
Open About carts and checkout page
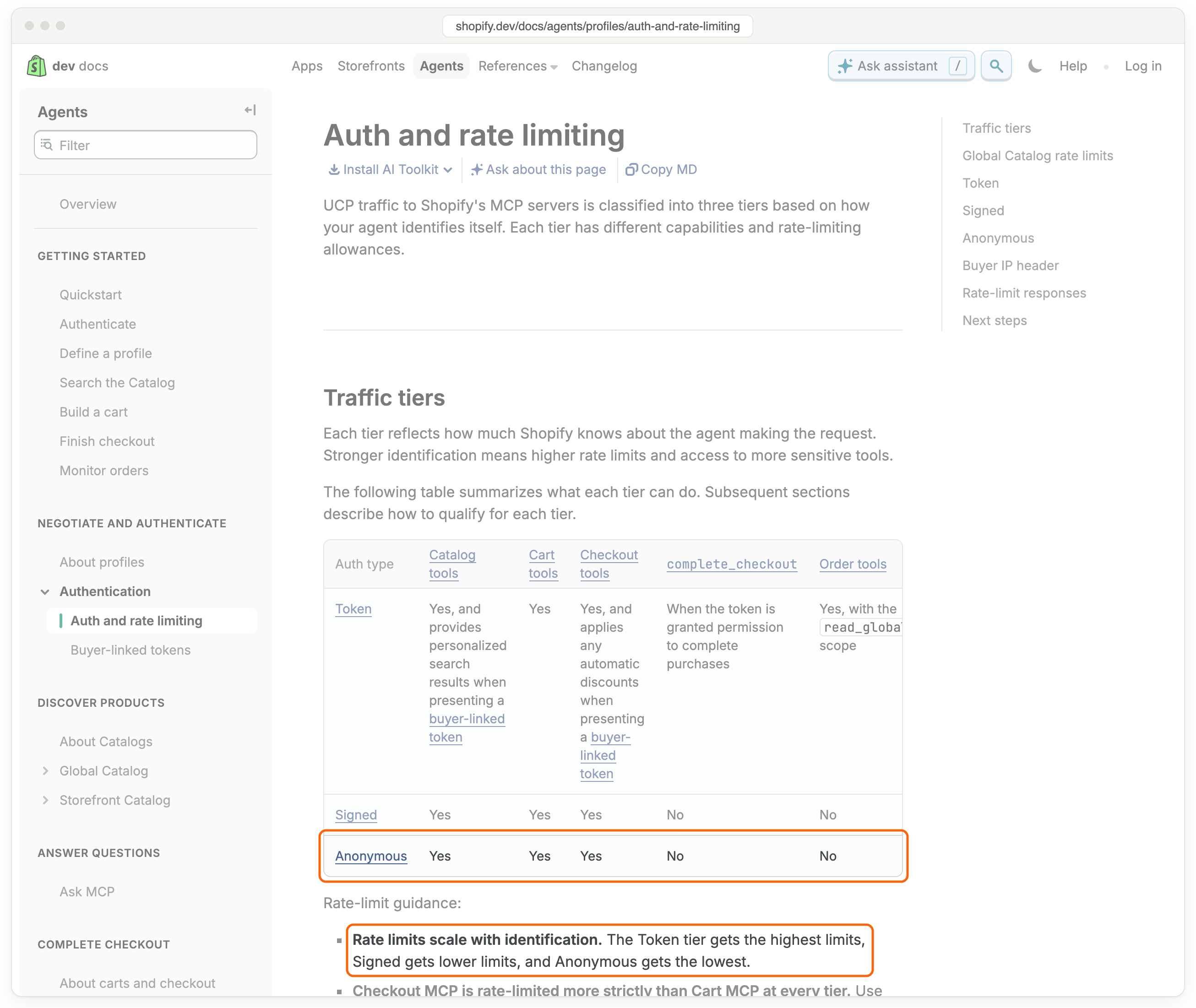pyautogui.click(x=137, y=983)
